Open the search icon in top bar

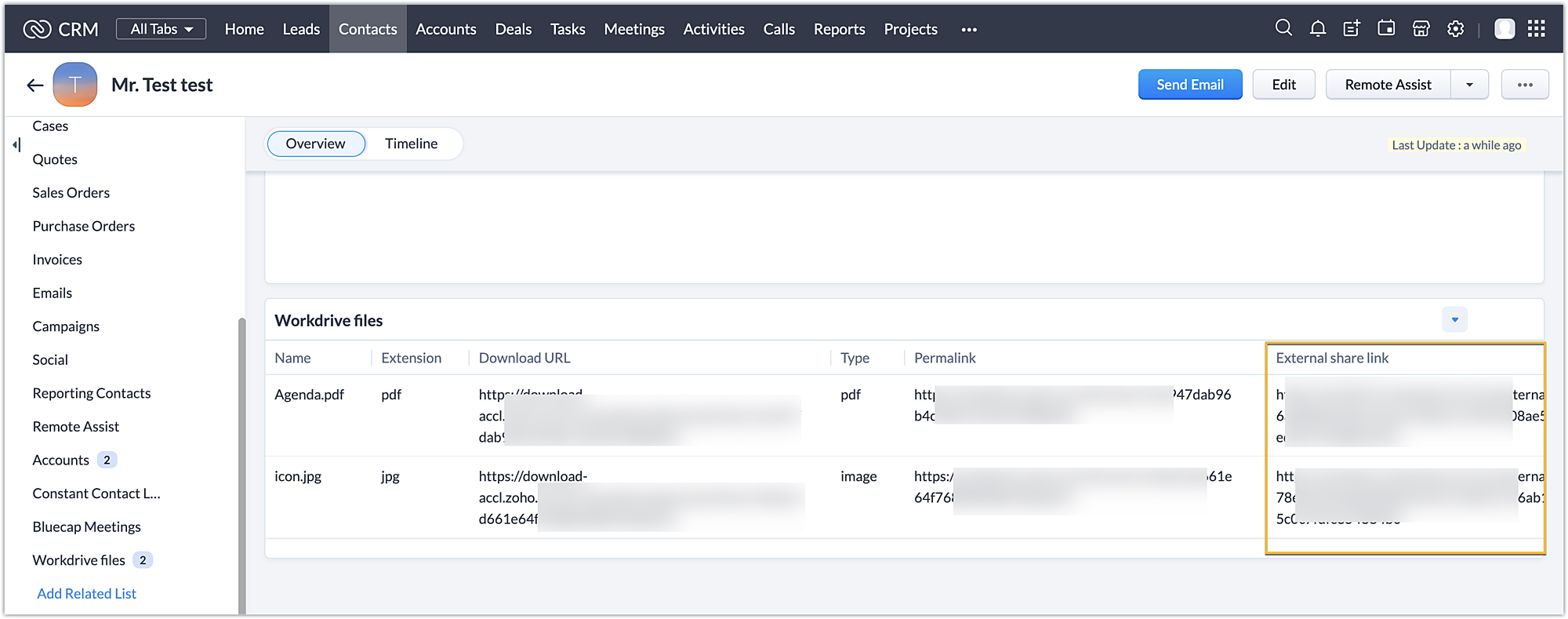[1283, 28]
